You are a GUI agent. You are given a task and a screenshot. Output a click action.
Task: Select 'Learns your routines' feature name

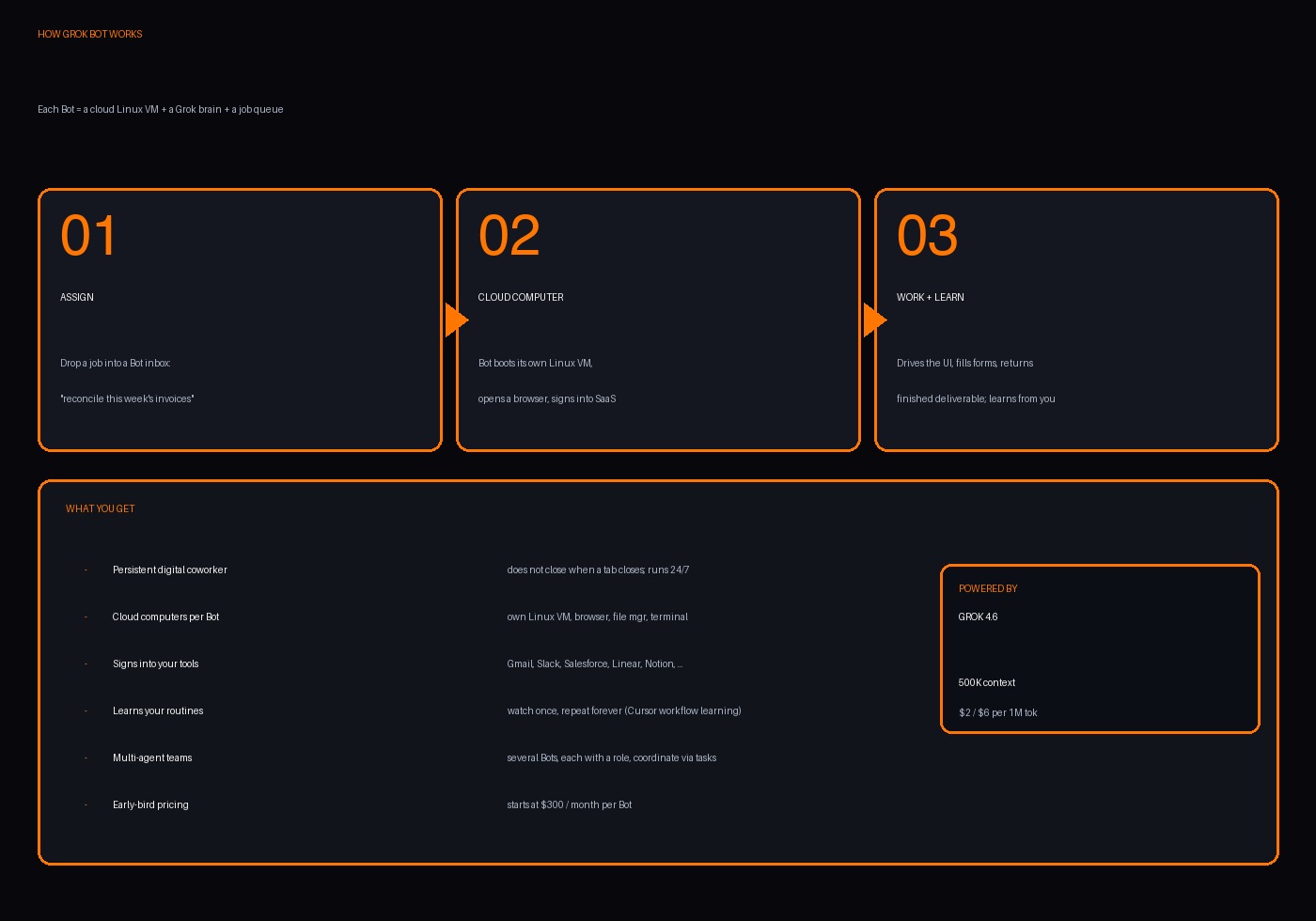click(x=158, y=710)
